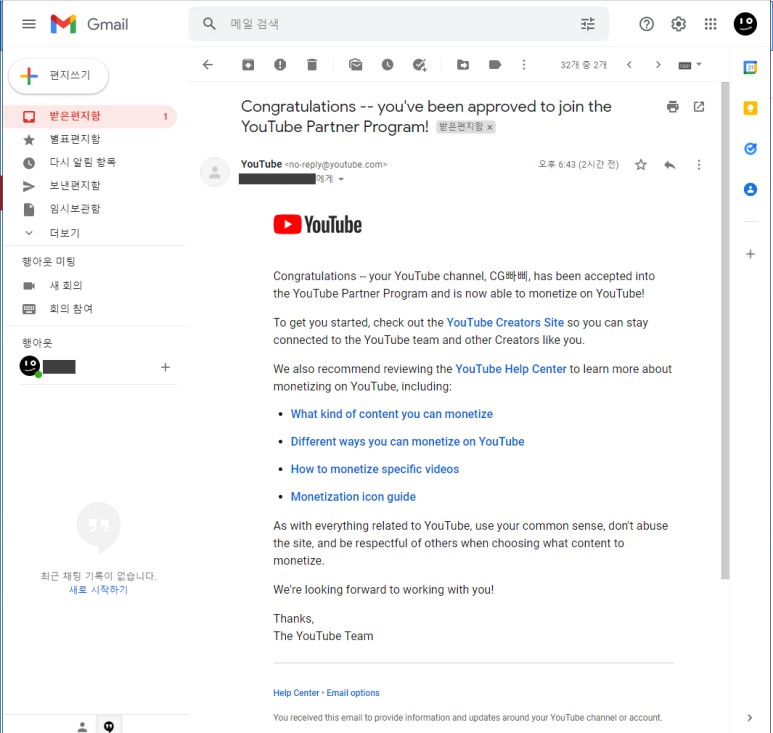
Task: Apply a label to email
Action: [x=495, y=65]
